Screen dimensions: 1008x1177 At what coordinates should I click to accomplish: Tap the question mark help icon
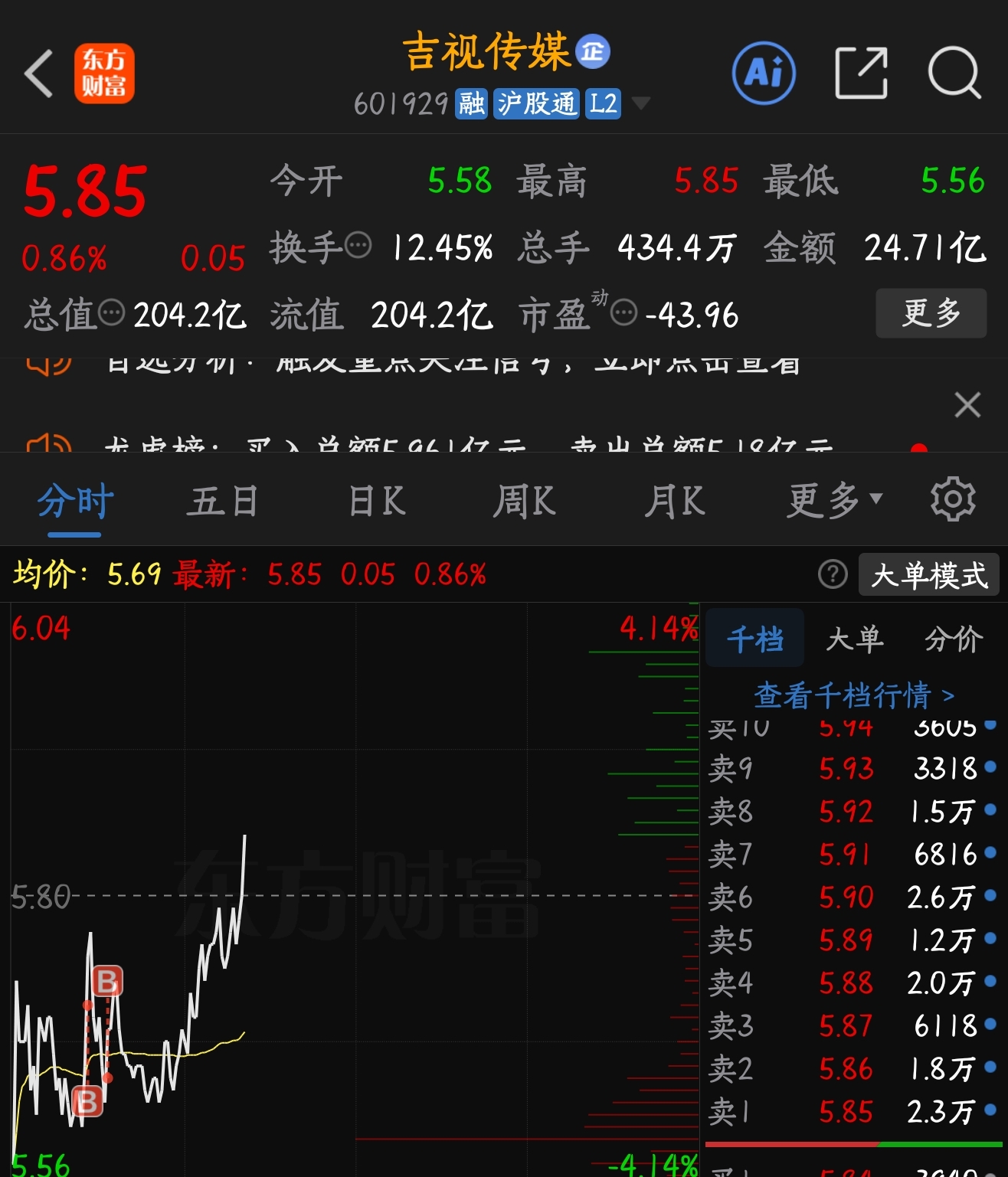pos(833,574)
